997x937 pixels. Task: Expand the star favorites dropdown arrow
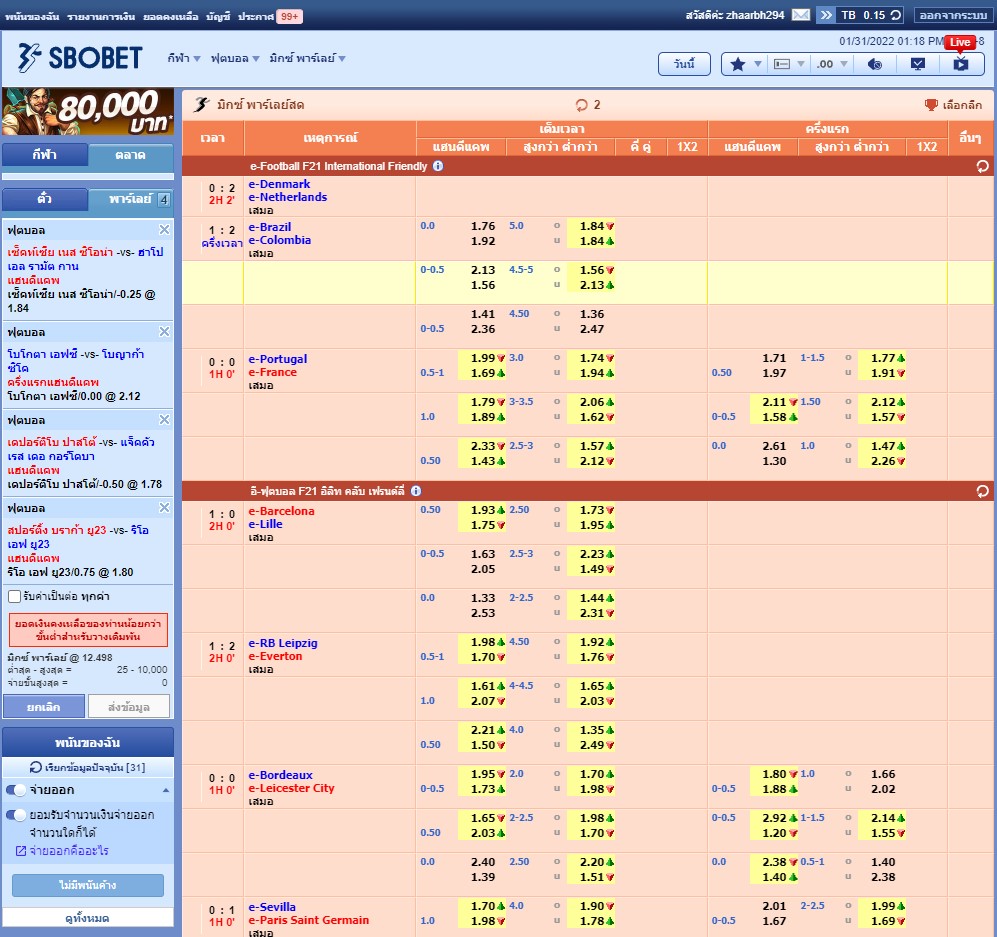coord(757,64)
